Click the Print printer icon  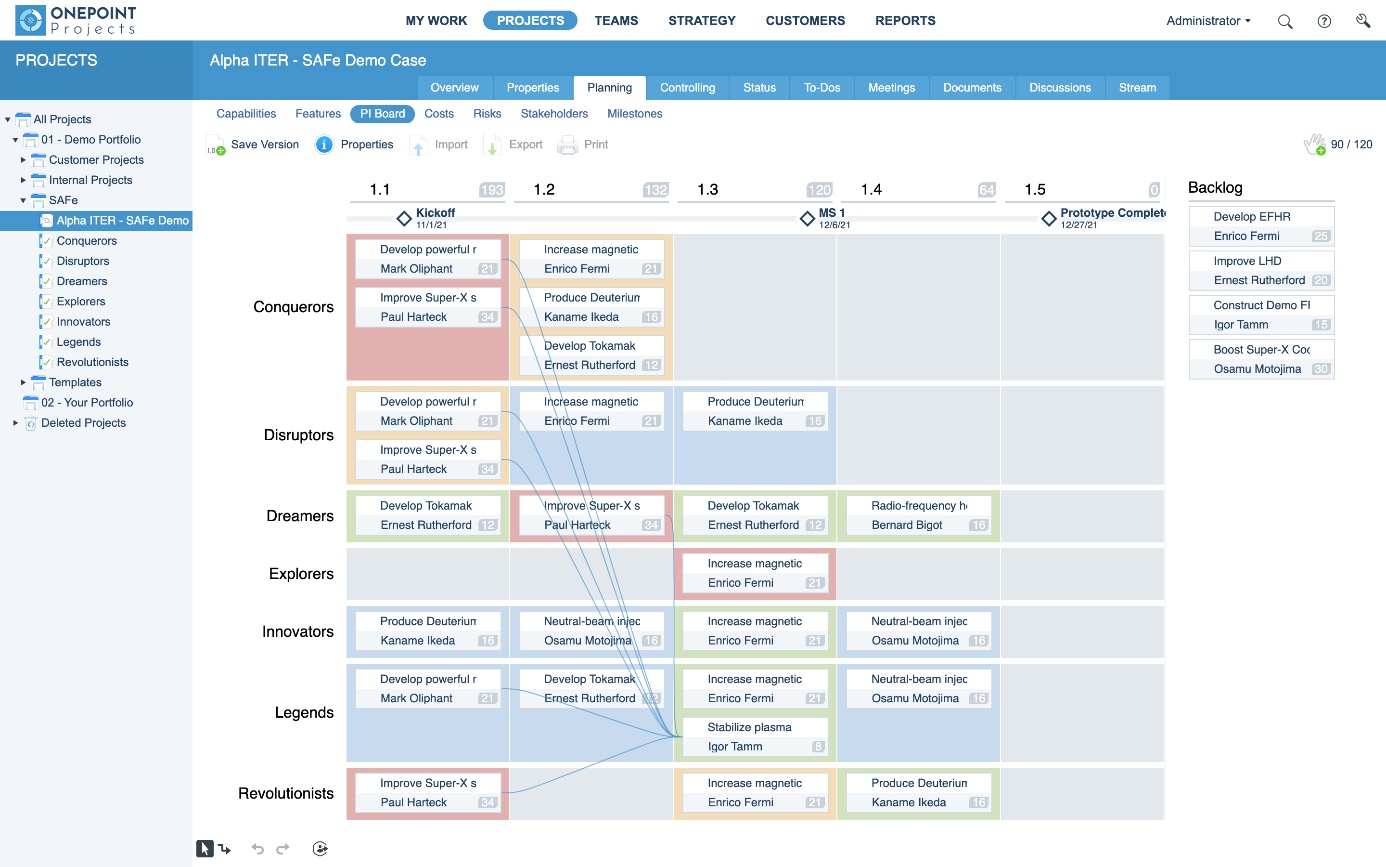tap(567, 145)
